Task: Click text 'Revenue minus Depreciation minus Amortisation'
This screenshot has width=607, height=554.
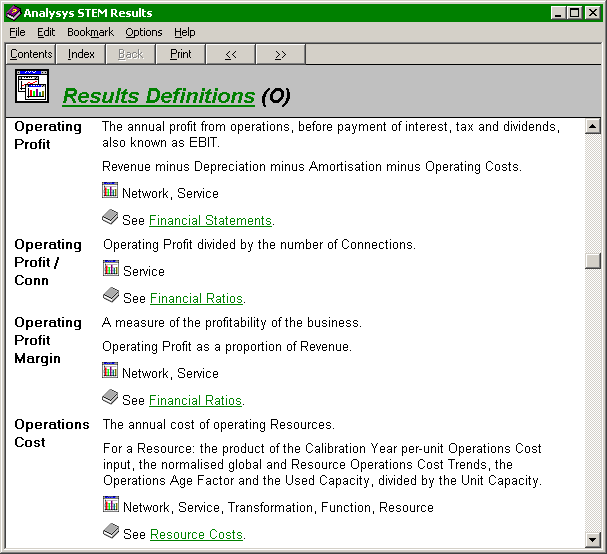Action: pyautogui.click(x=242, y=166)
